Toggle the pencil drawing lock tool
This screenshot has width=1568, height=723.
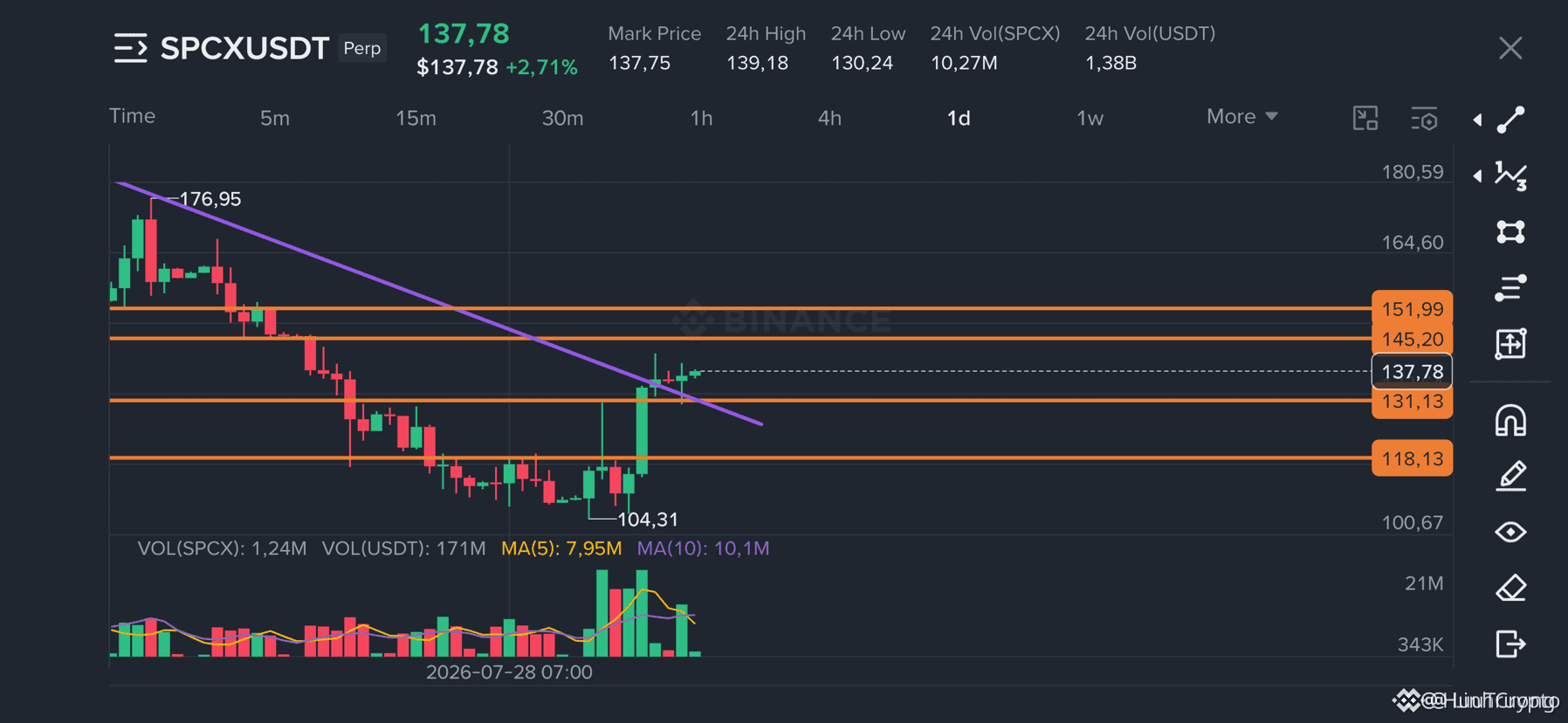(1510, 476)
